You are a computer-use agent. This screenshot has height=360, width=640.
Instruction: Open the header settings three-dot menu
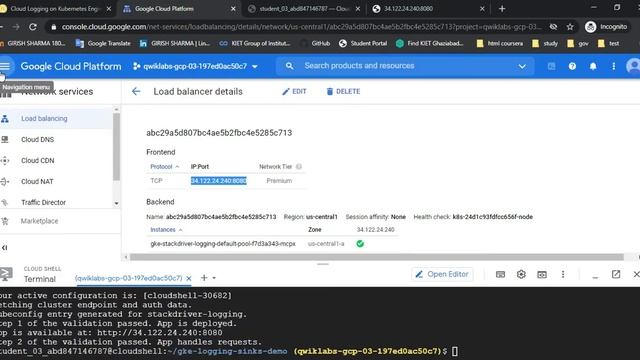pyautogui.click(x=613, y=66)
